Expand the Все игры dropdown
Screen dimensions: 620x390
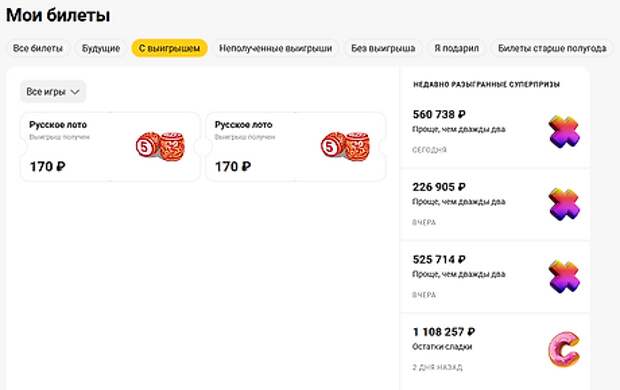coord(53,92)
